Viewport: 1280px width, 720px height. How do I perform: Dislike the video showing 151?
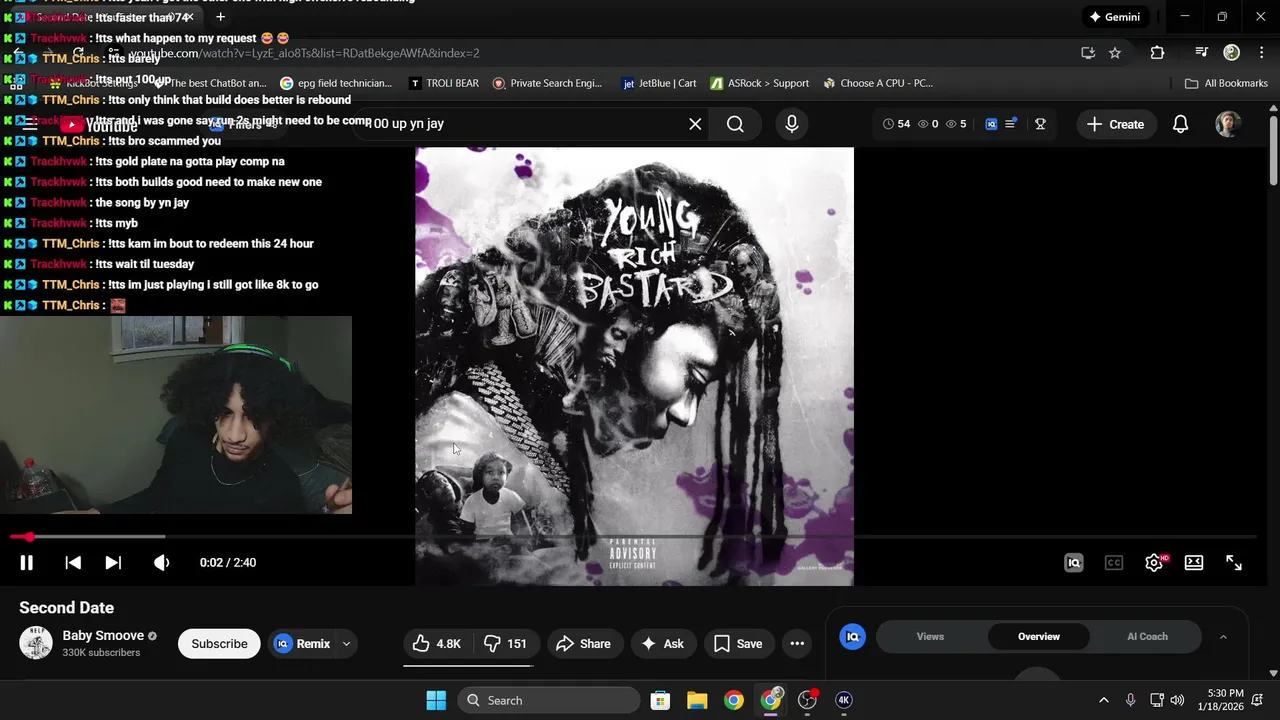click(x=505, y=644)
